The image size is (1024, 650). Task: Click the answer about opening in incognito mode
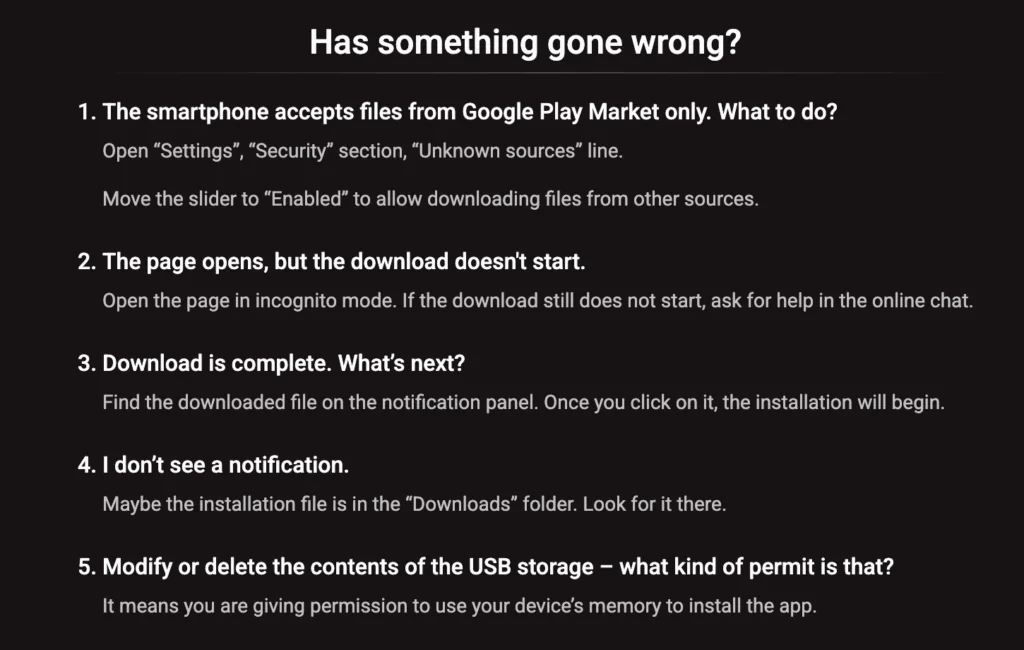pos(537,301)
